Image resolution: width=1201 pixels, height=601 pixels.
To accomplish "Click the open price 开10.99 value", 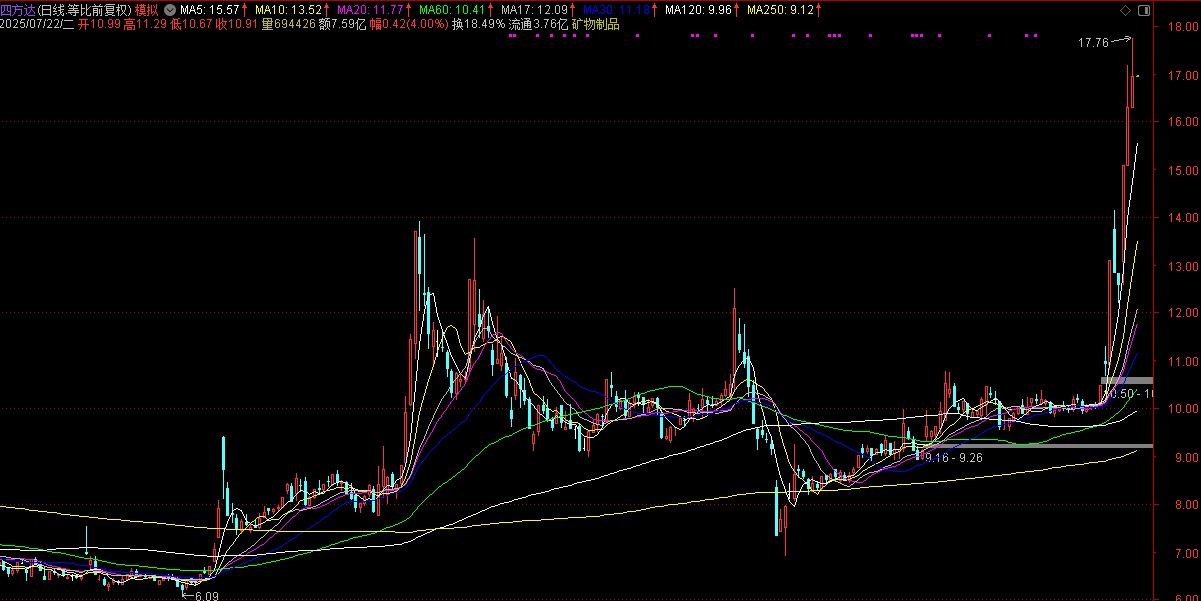I will click(99, 24).
